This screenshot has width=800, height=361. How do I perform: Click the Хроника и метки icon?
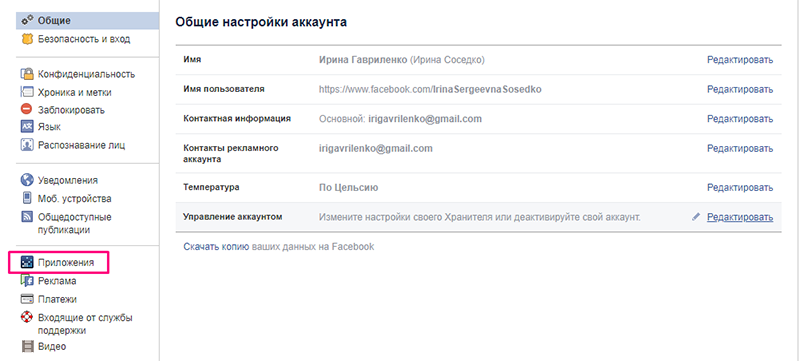tap(27, 92)
